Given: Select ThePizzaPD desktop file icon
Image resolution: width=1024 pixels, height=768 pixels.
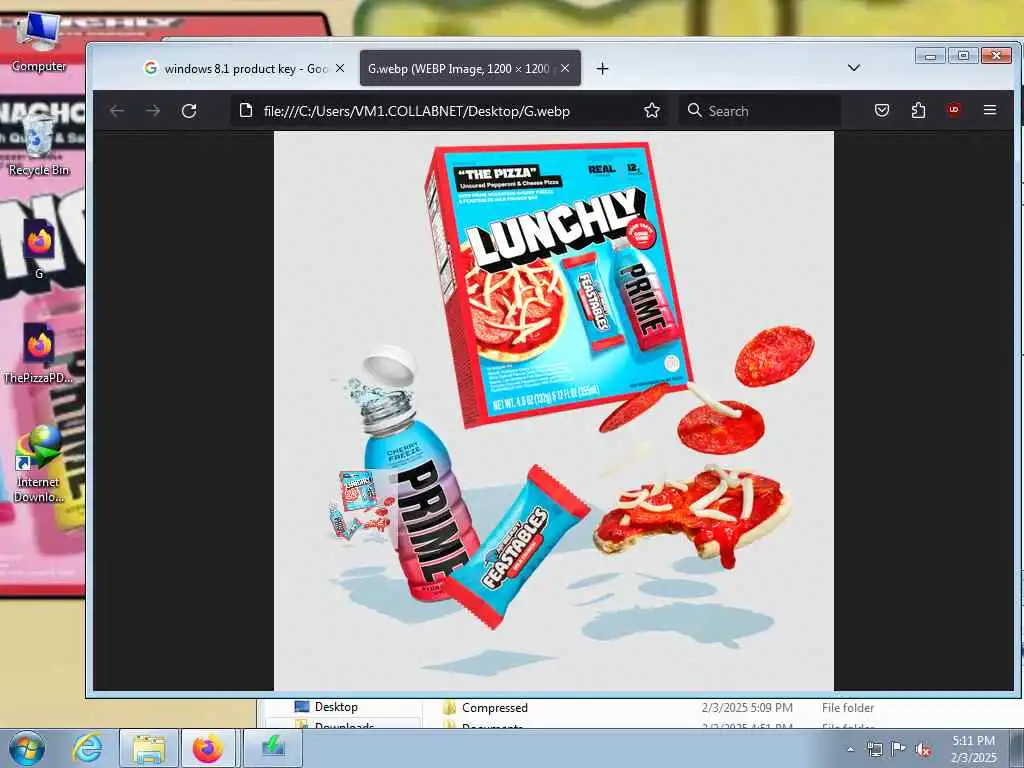Looking at the screenshot, I should [x=38, y=353].
